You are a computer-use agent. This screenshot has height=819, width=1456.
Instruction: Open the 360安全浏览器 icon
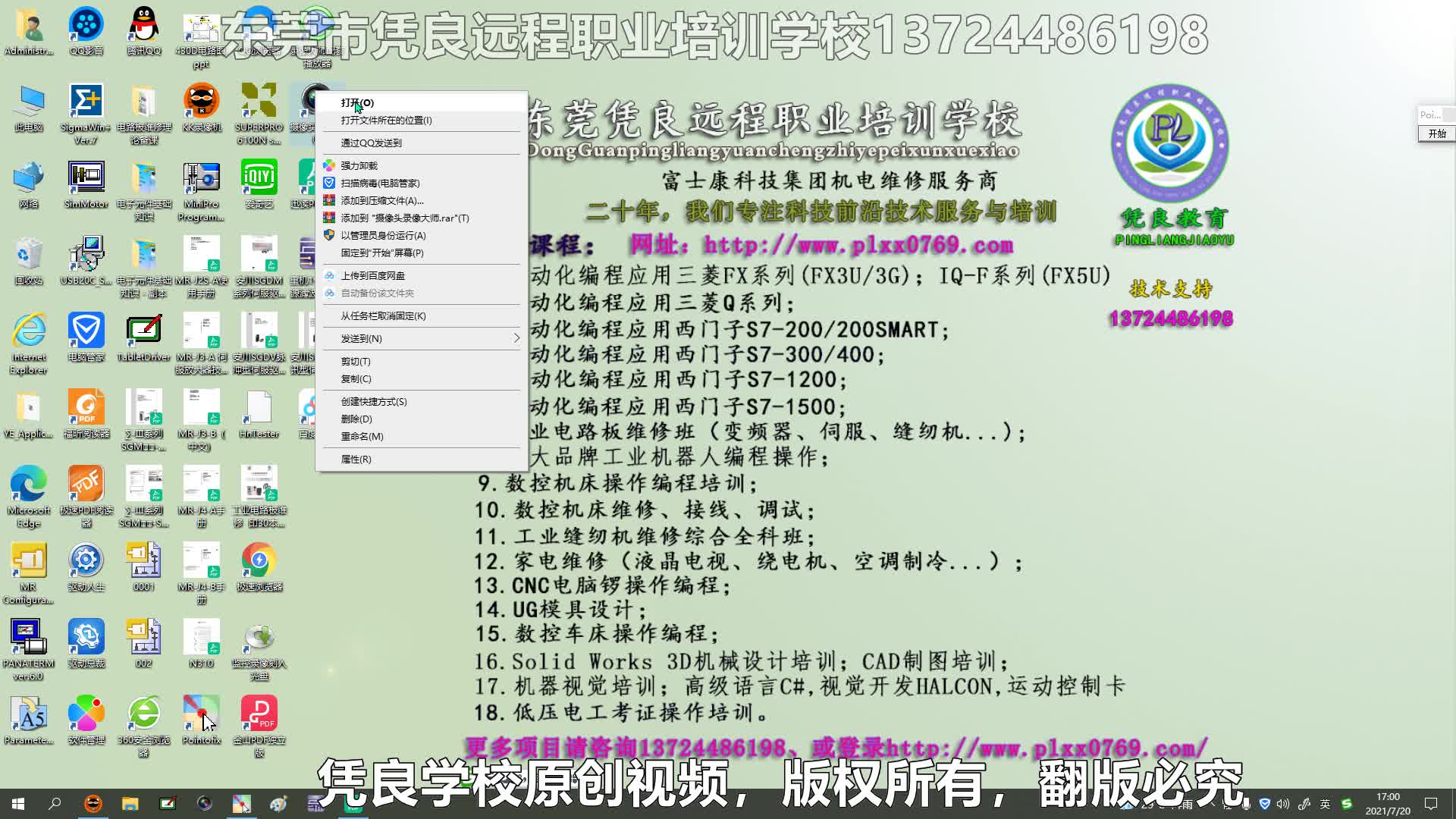pos(143,726)
